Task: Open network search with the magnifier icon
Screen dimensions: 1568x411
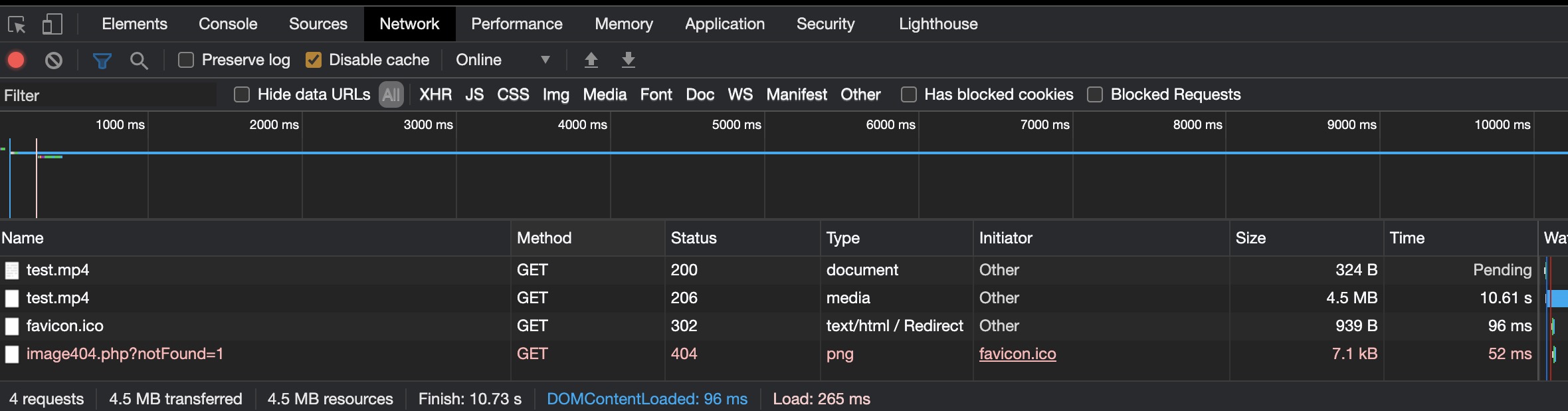Action: click(139, 61)
